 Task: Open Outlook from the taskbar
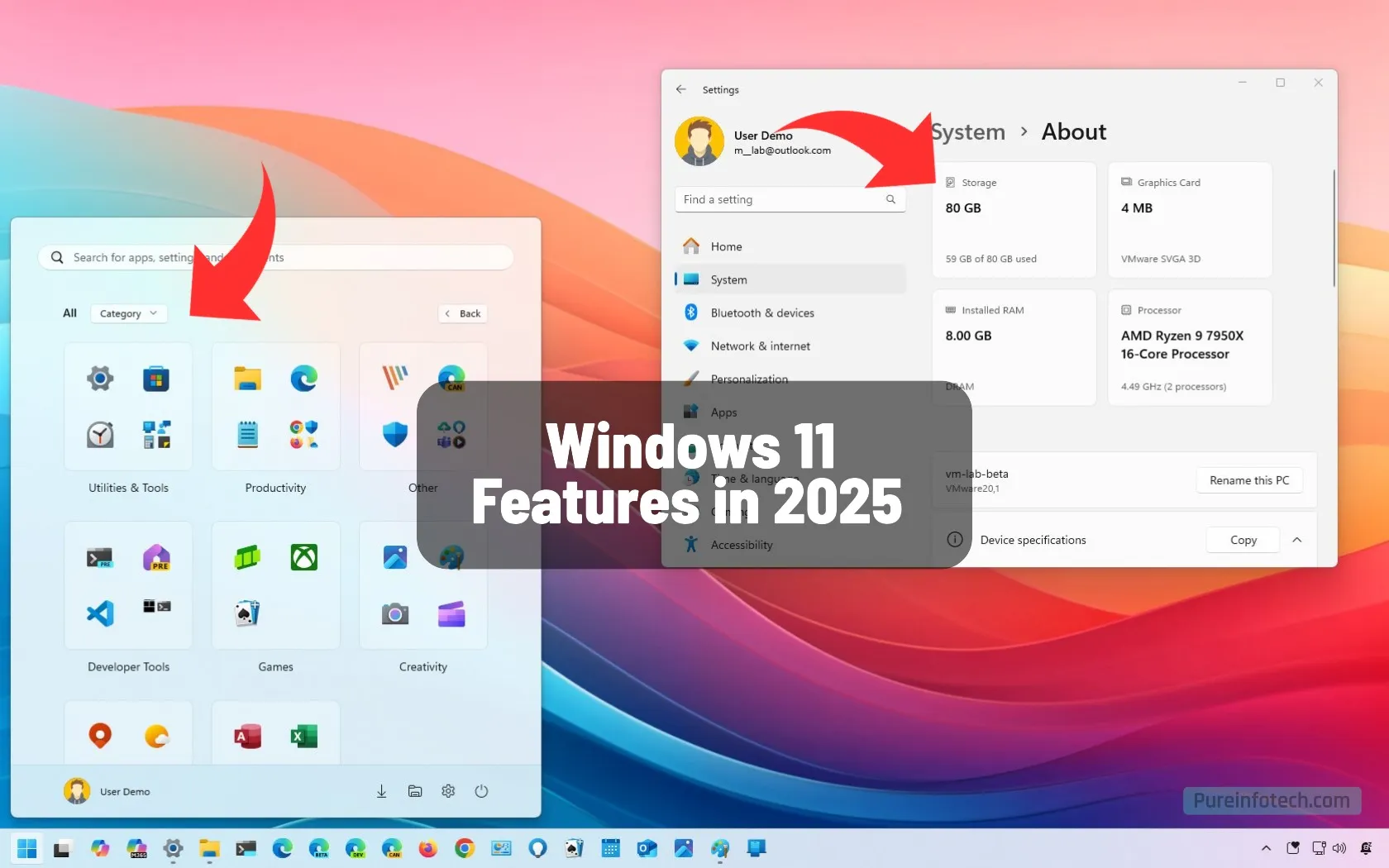(x=647, y=848)
